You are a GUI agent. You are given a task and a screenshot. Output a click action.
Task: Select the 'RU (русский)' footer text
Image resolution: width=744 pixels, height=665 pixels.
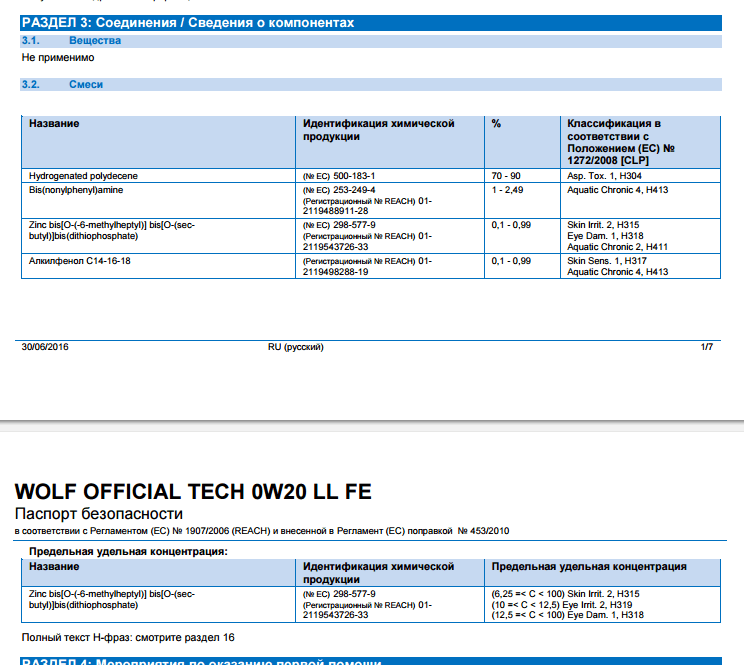(296, 347)
